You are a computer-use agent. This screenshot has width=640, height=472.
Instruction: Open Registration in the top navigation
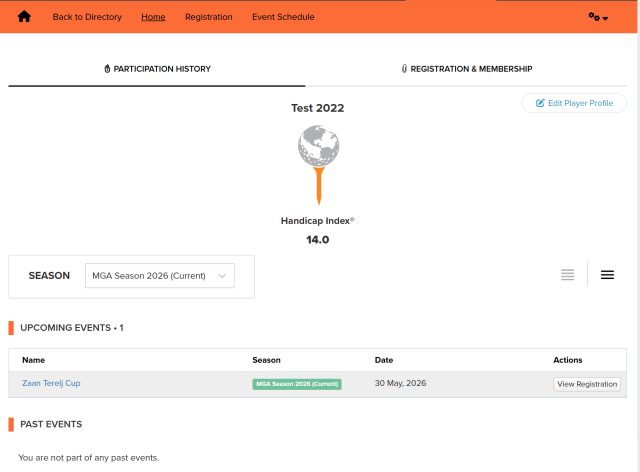click(208, 17)
